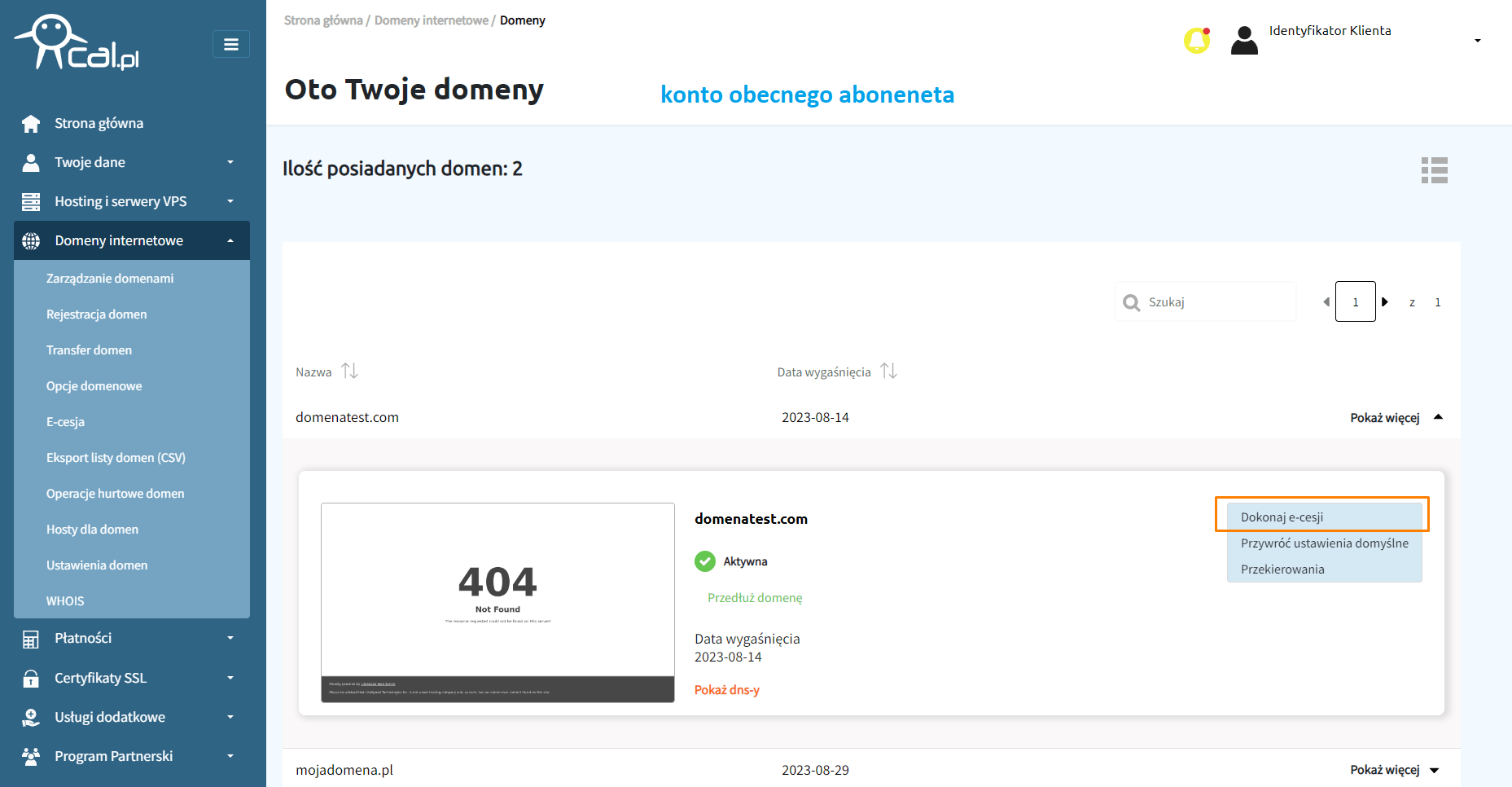Click the hamburger menu icon in sidebar

[x=231, y=44]
